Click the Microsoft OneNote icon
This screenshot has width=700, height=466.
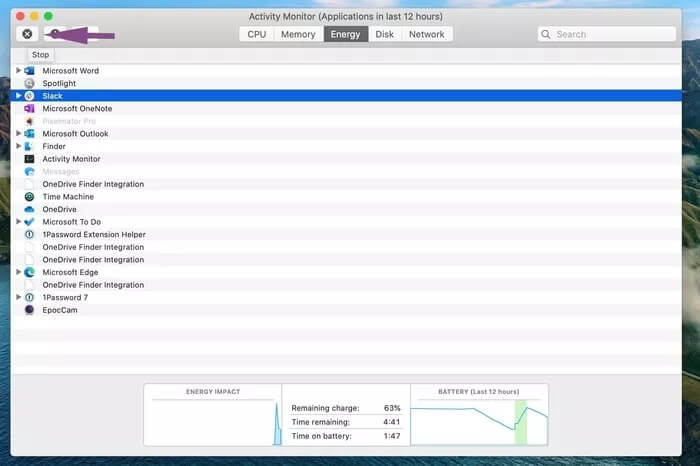pyautogui.click(x=30, y=109)
